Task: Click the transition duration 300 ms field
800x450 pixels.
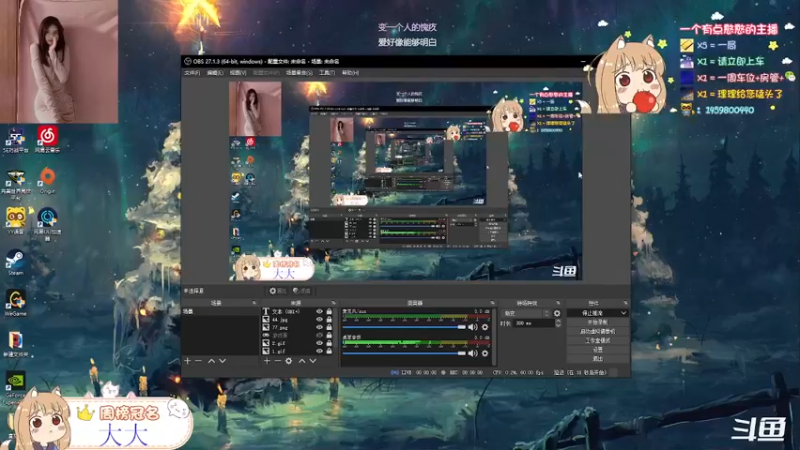Action: point(534,323)
